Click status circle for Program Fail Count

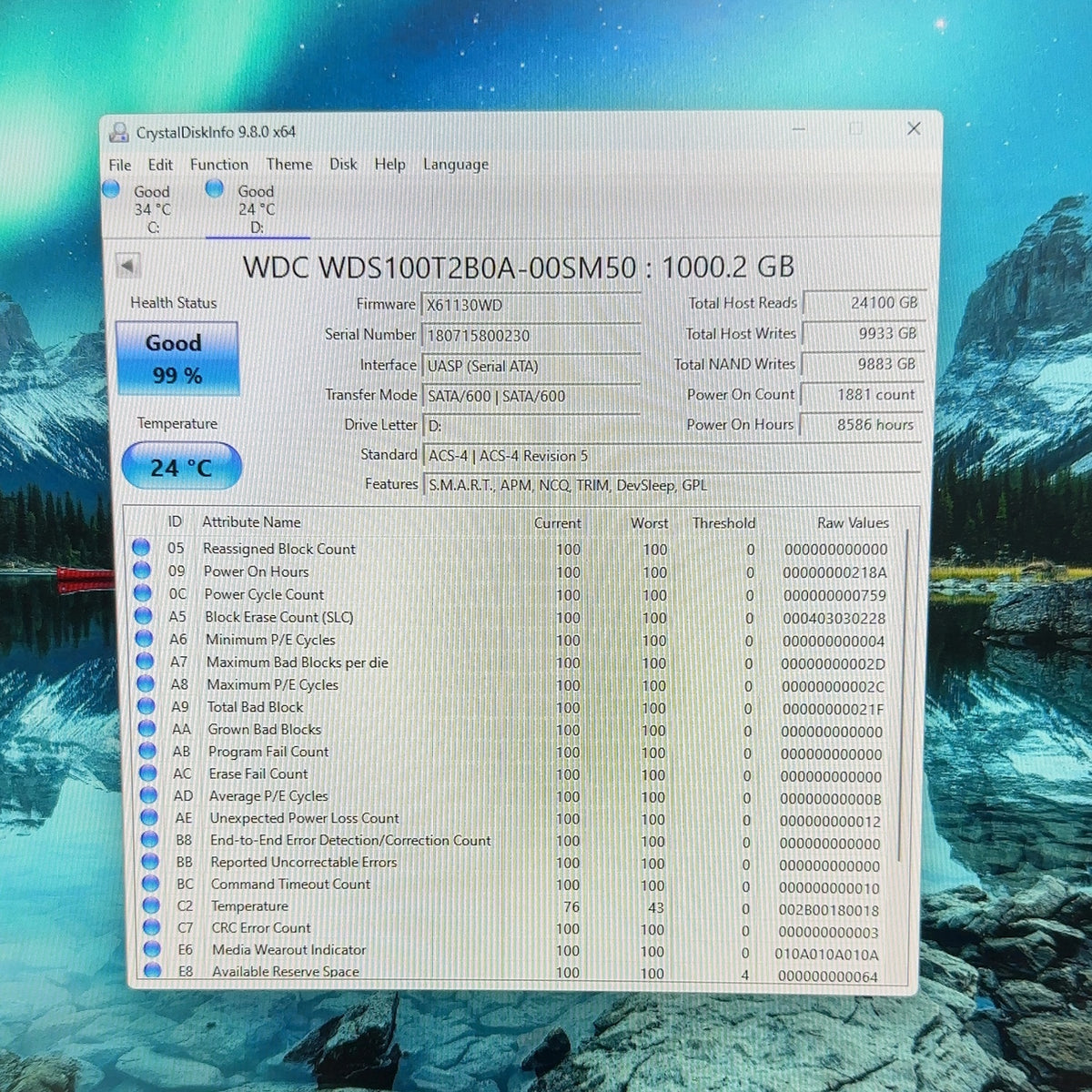click(x=147, y=751)
